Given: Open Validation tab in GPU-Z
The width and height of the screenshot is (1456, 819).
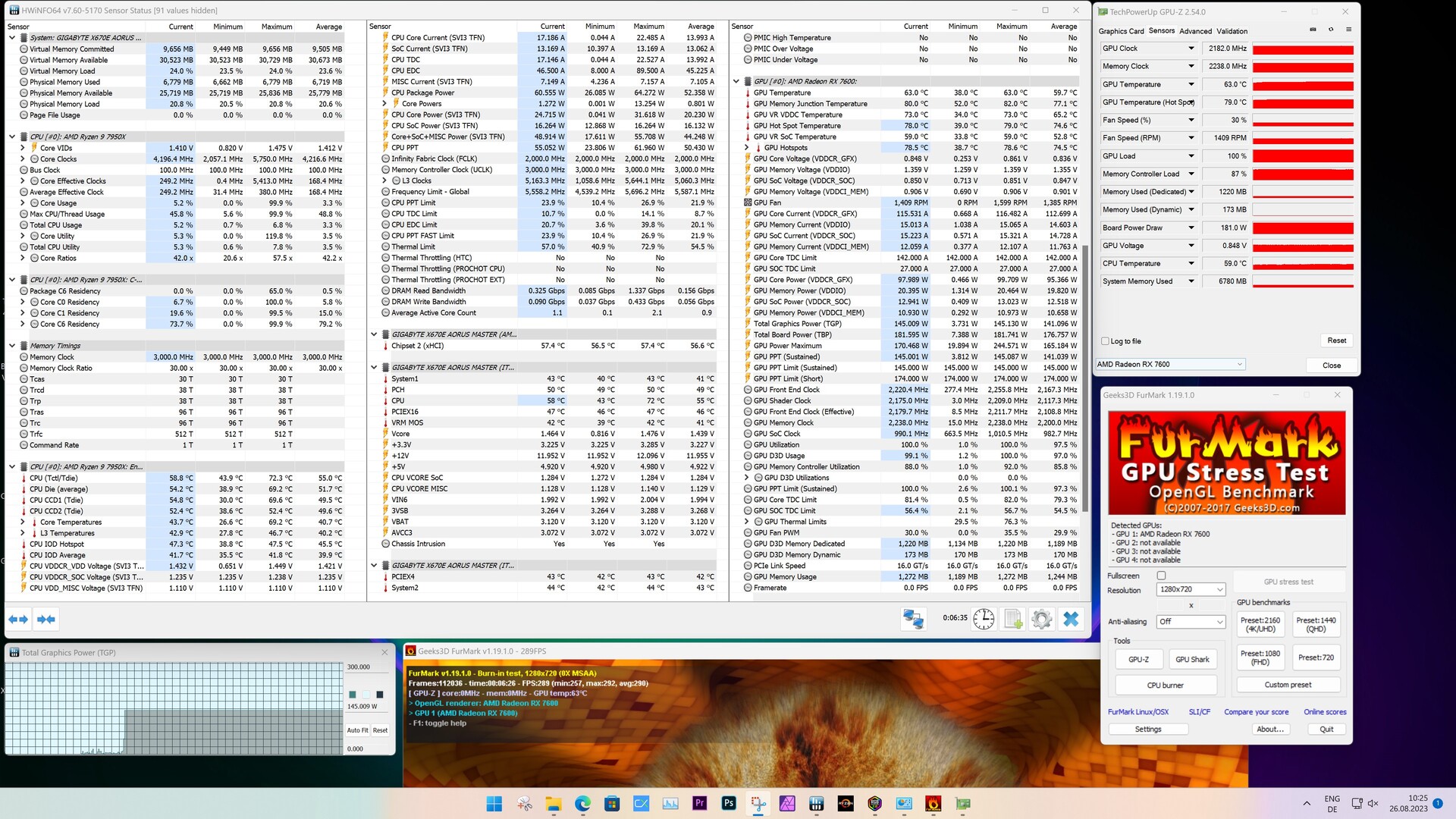Looking at the screenshot, I should coord(1232,31).
